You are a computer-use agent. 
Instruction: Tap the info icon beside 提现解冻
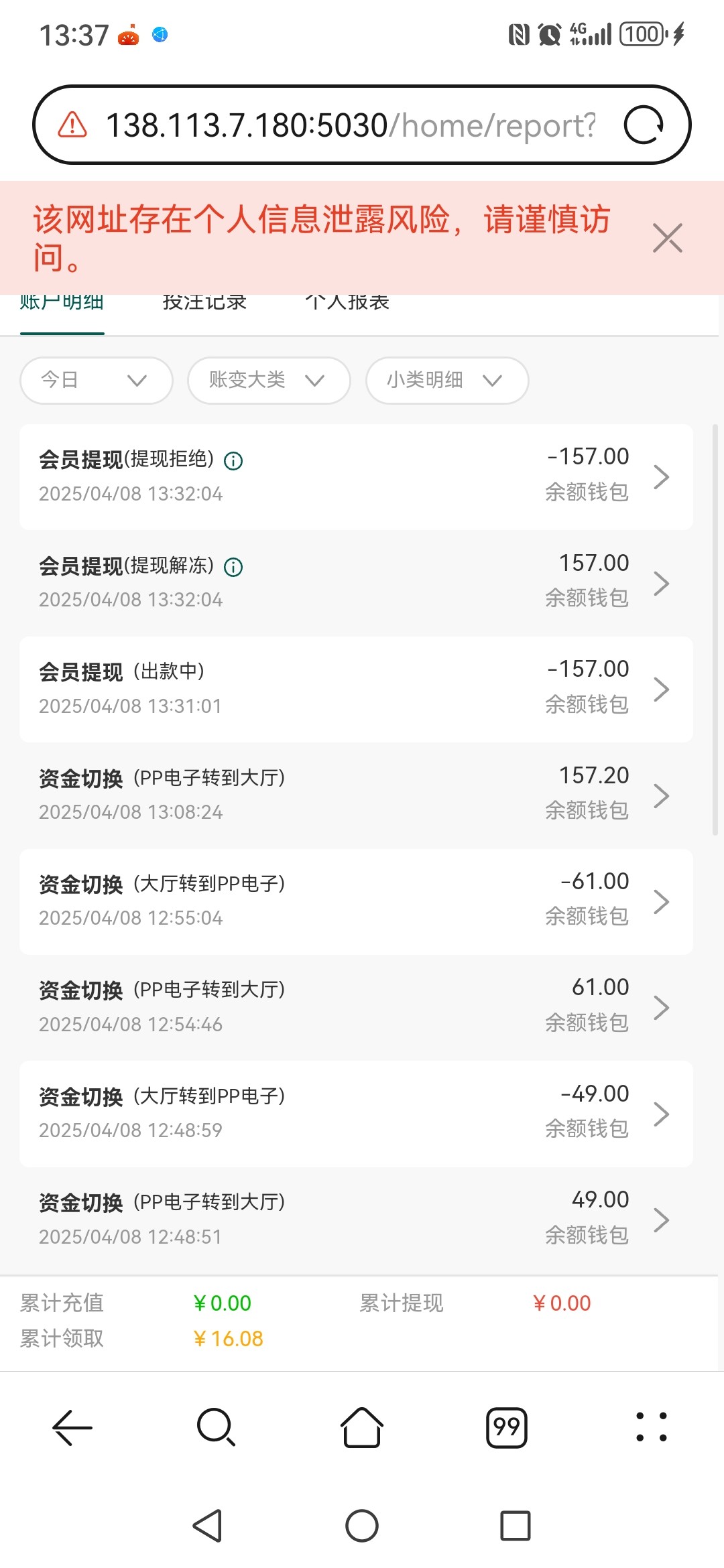click(233, 568)
